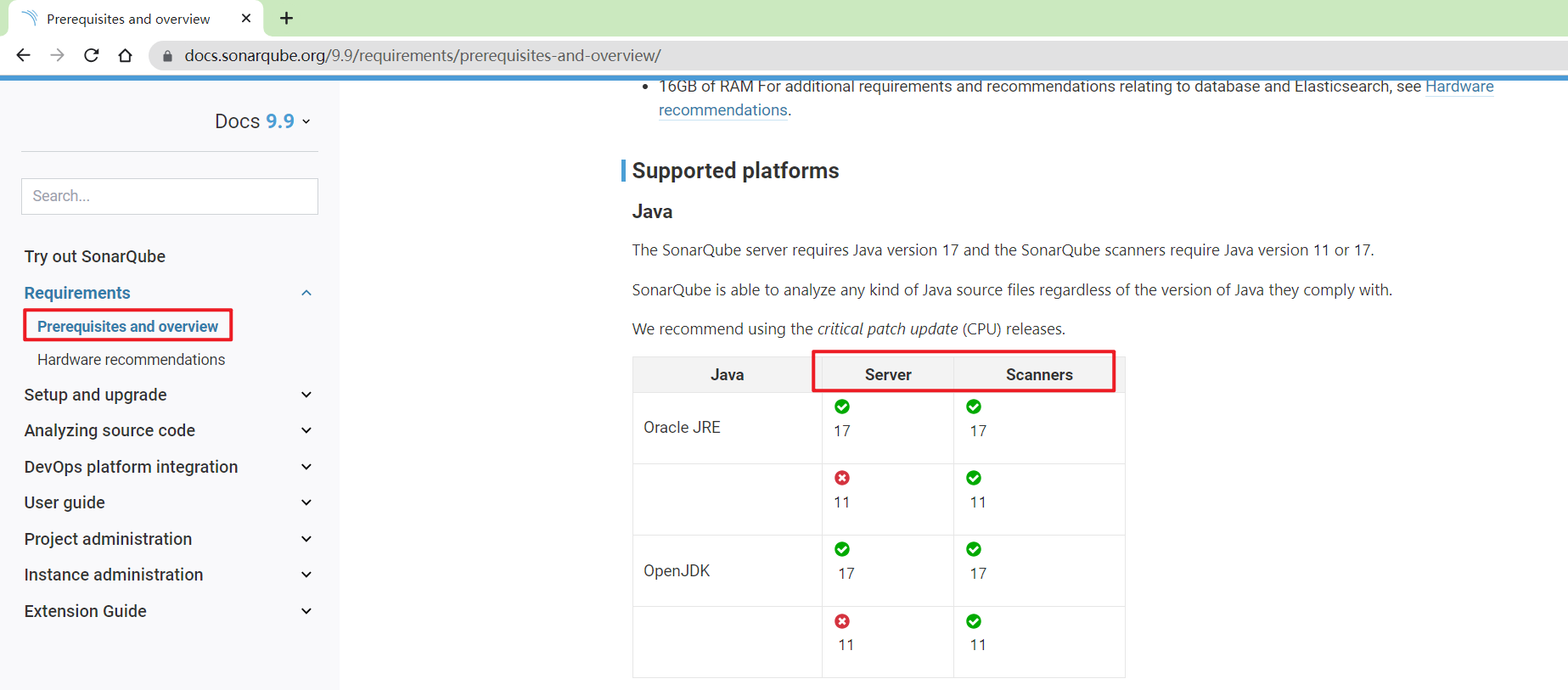
Task: Open Setup and upgrade section
Action: (95, 395)
